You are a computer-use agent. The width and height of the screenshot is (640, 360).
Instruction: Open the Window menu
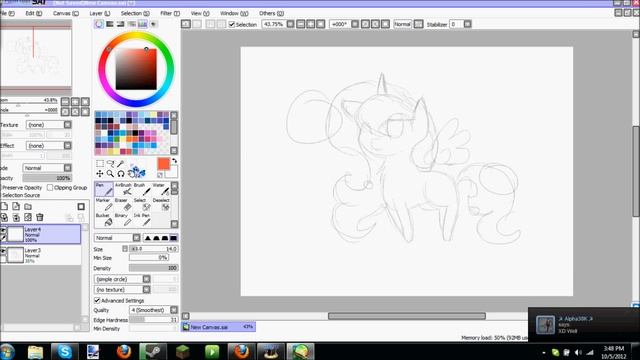click(234, 13)
